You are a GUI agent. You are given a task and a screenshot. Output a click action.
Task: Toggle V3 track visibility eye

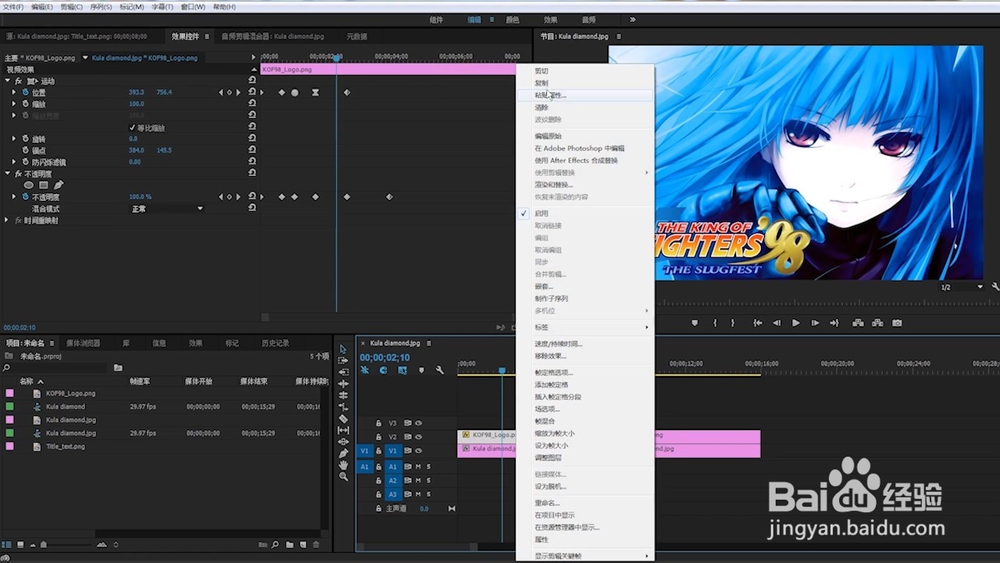pyautogui.click(x=419, y=423)
